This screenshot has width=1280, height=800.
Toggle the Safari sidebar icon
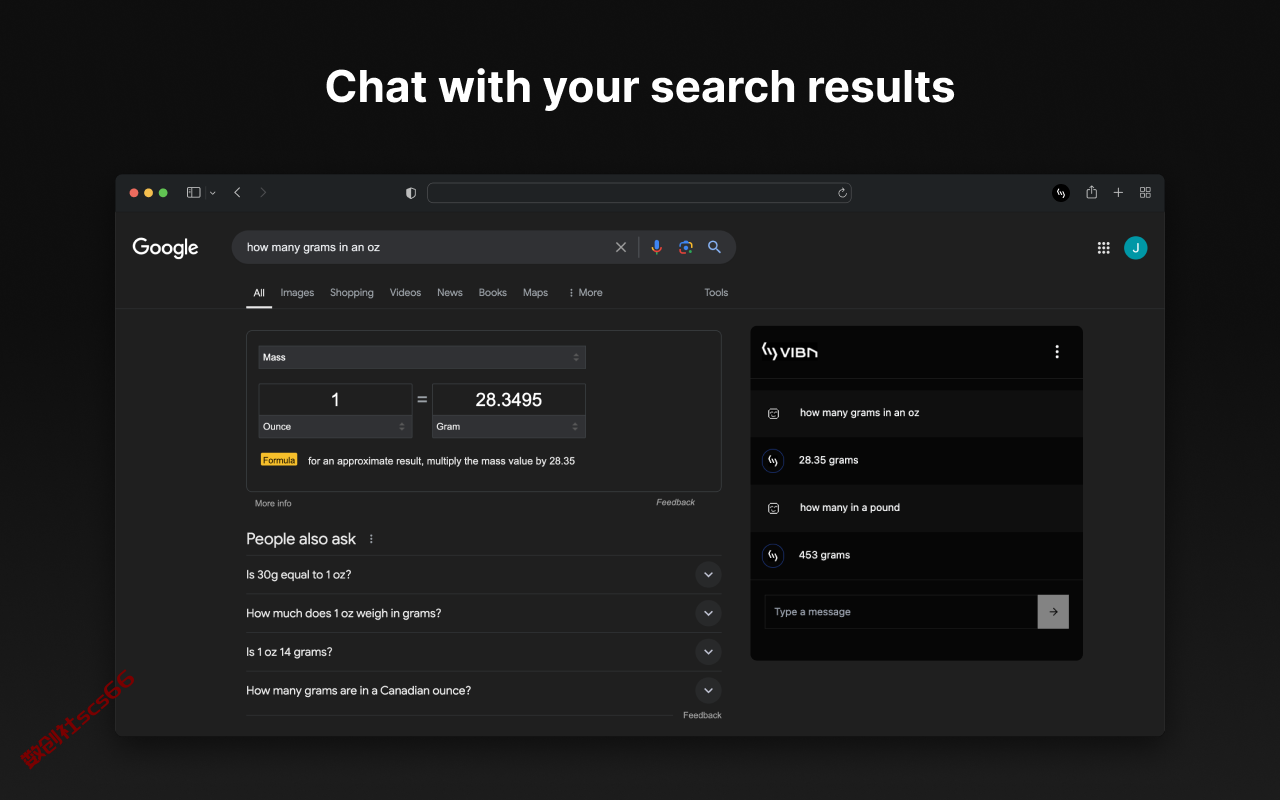[x=194, y=193]
